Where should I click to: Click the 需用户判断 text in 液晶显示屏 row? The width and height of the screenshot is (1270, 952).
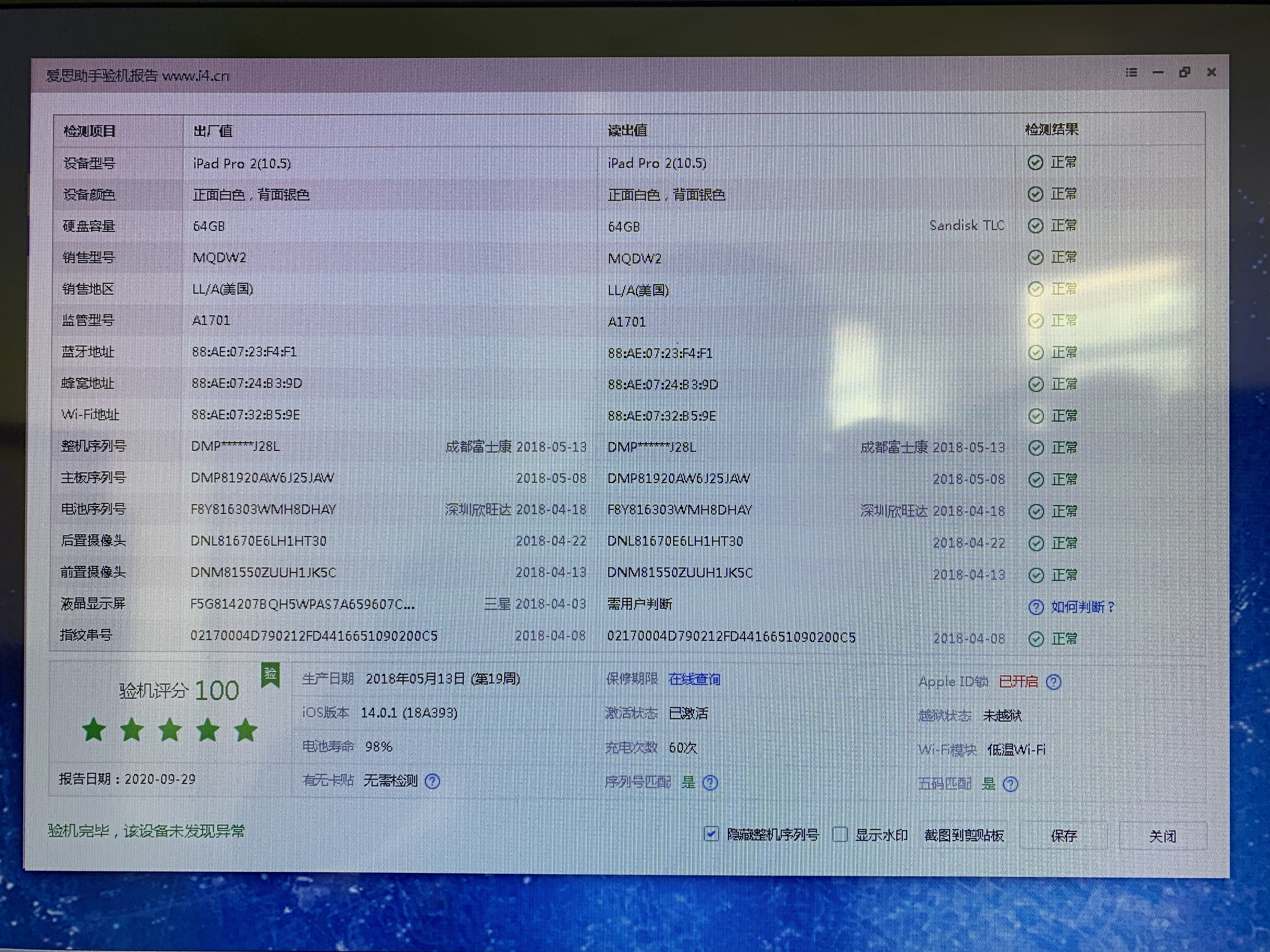pyautogui.click(x=640, y=604)
